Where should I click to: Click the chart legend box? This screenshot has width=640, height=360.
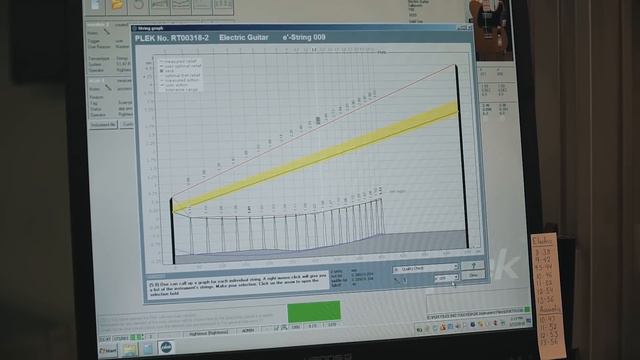coord(179,75)
